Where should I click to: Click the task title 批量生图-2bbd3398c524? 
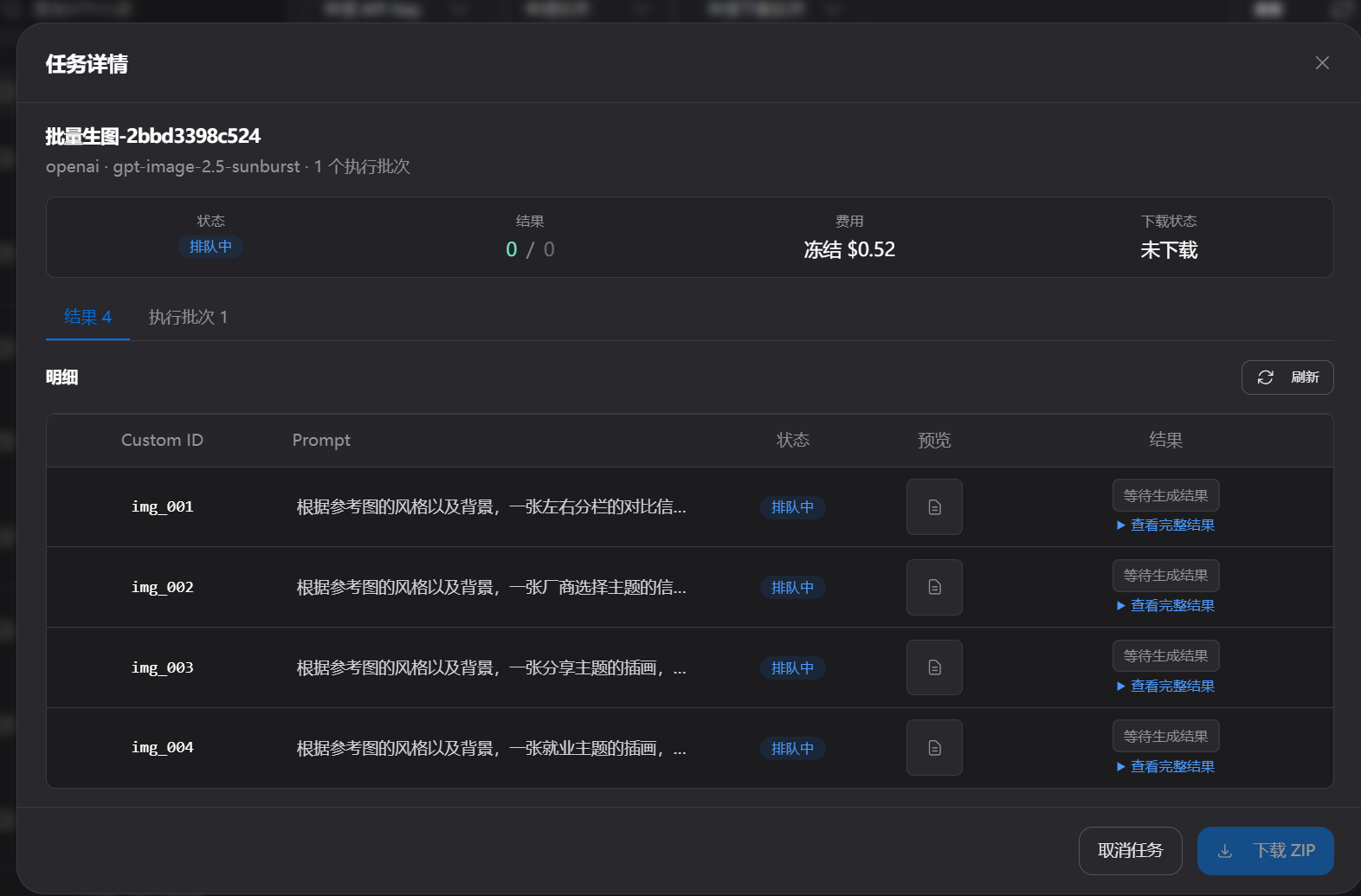[x=153, y=136]
